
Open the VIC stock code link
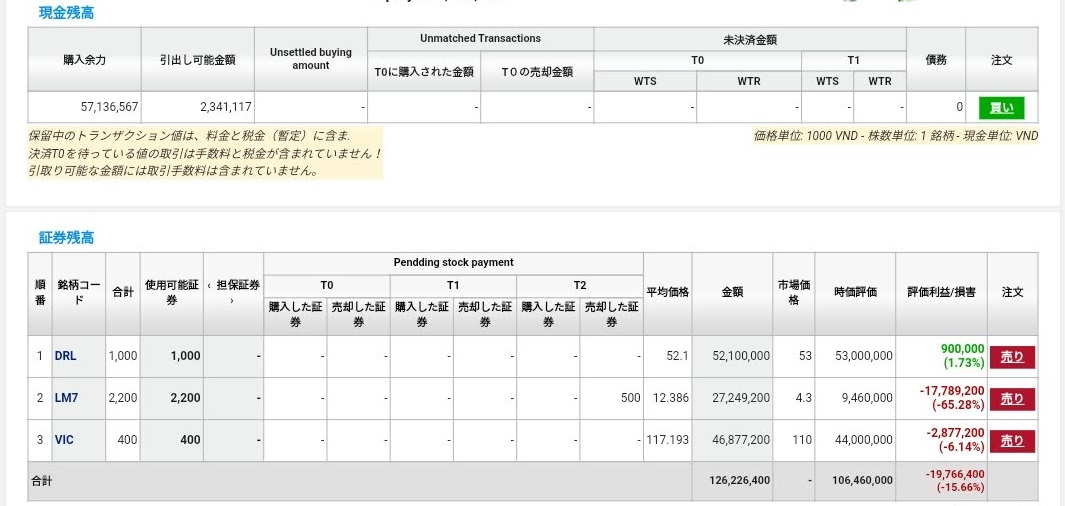[x=64, y=440]
